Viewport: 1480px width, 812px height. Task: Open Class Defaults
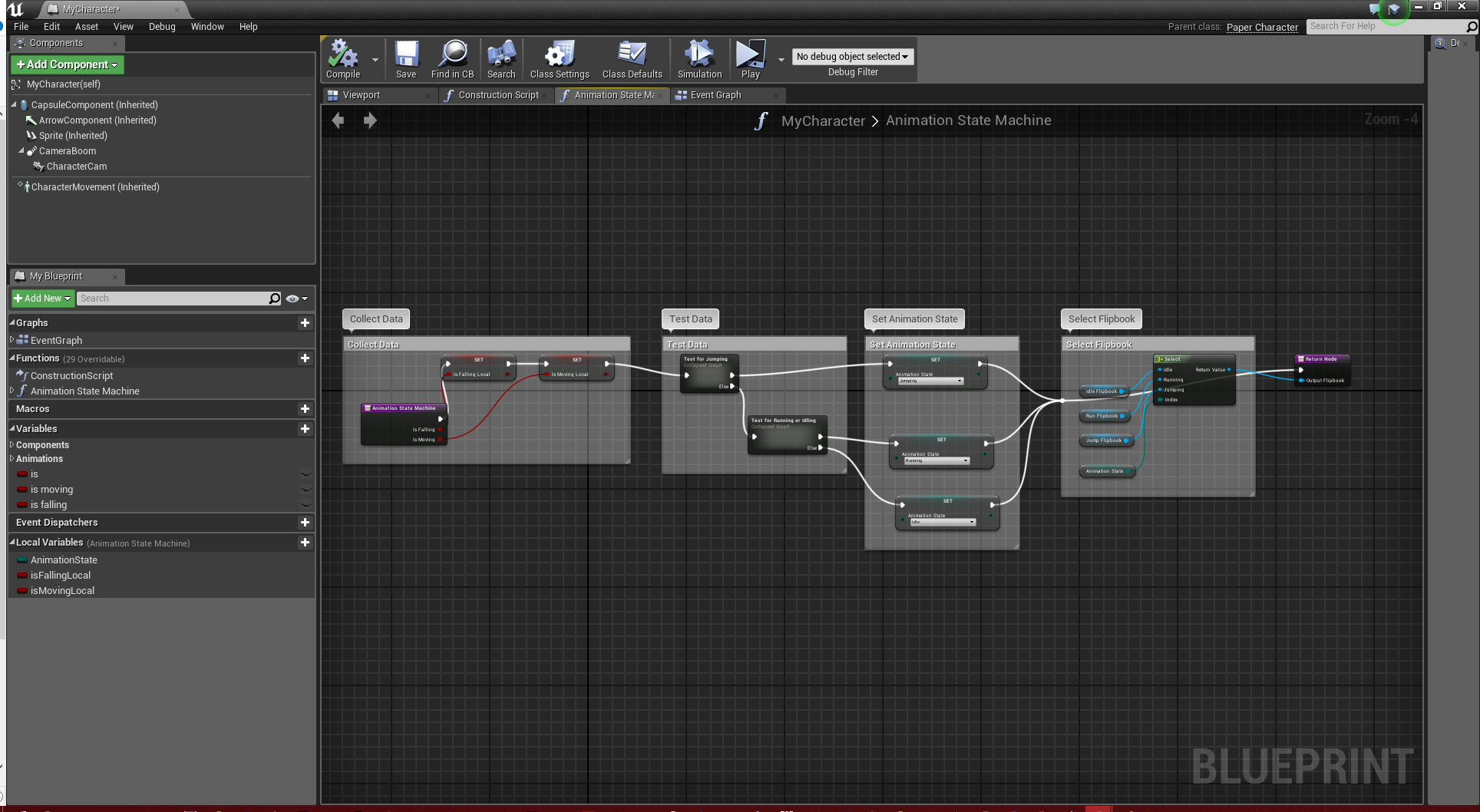(632, 59)
